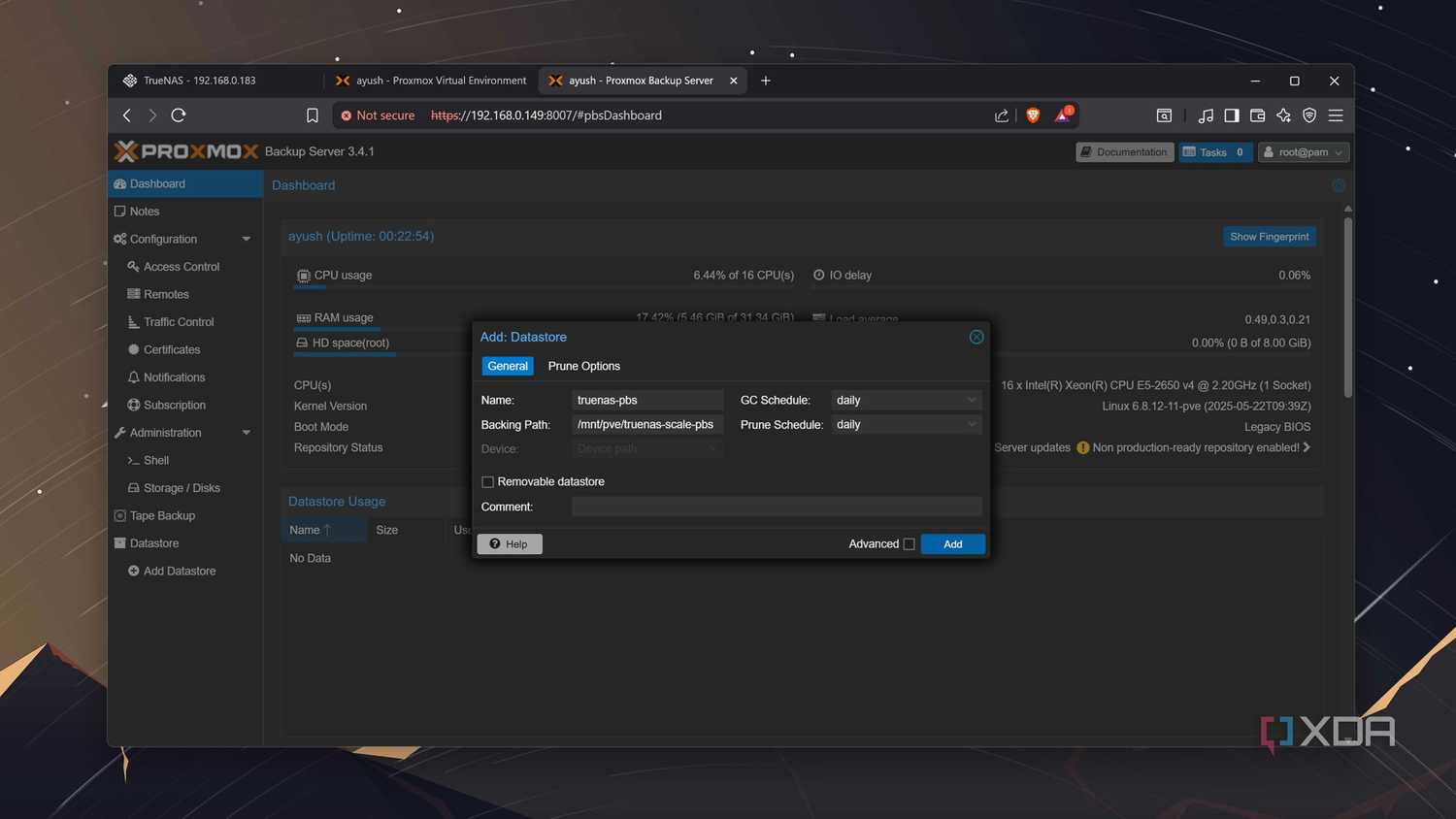Click the bookmark icon in browser toolbar
The height and width of the screenshot is (819, 1456).
313,115
